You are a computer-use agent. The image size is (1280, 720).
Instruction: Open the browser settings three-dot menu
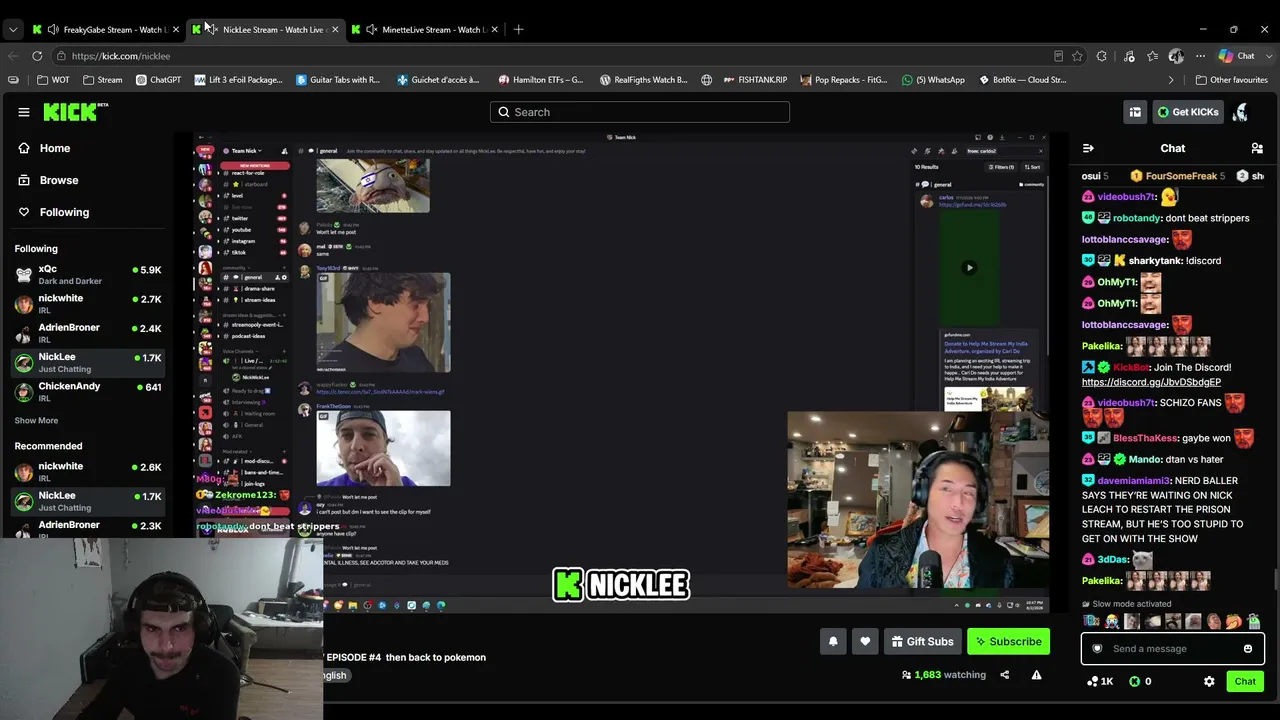click(x=1201, y=56)
